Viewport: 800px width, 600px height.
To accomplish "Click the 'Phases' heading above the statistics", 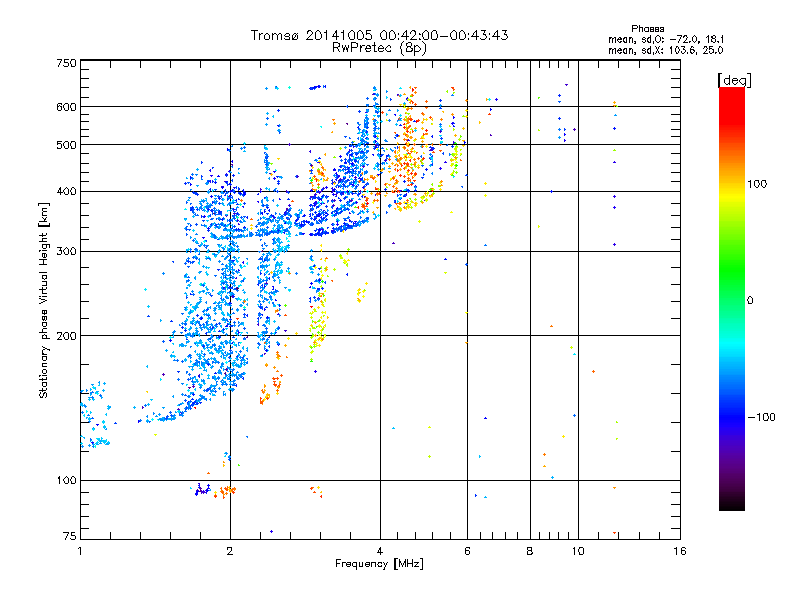I will 647,29.
